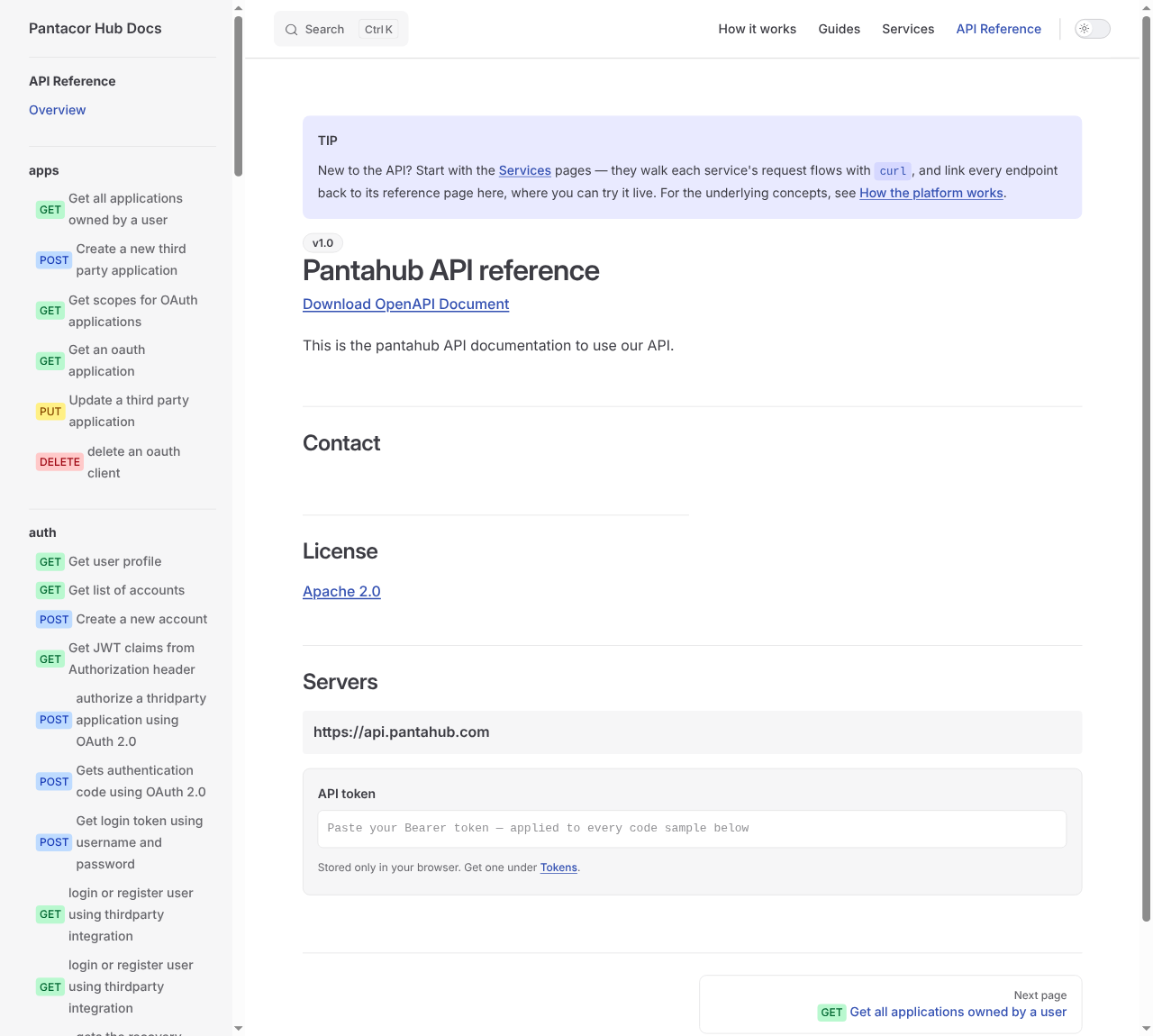The image size is (1153, 1036).
Task: Go to the Services nav item
Action: tap(908, 29)
